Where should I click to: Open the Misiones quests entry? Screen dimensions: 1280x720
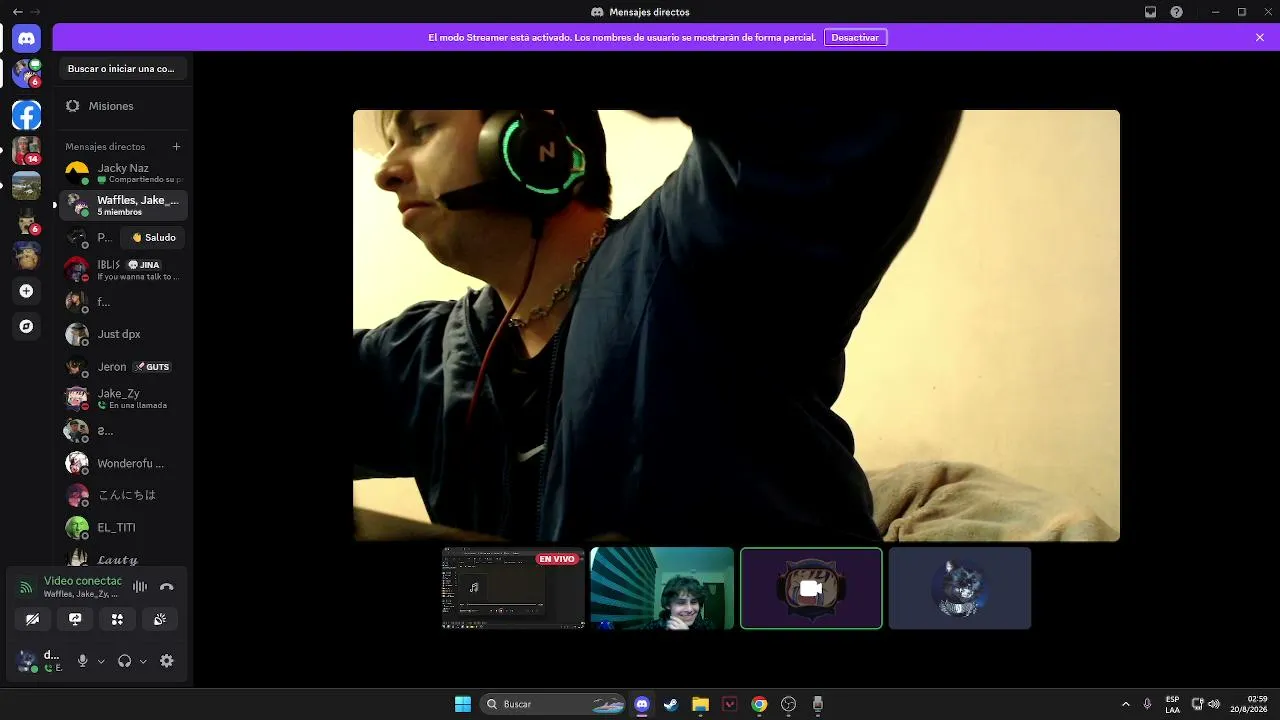(124, 106)
